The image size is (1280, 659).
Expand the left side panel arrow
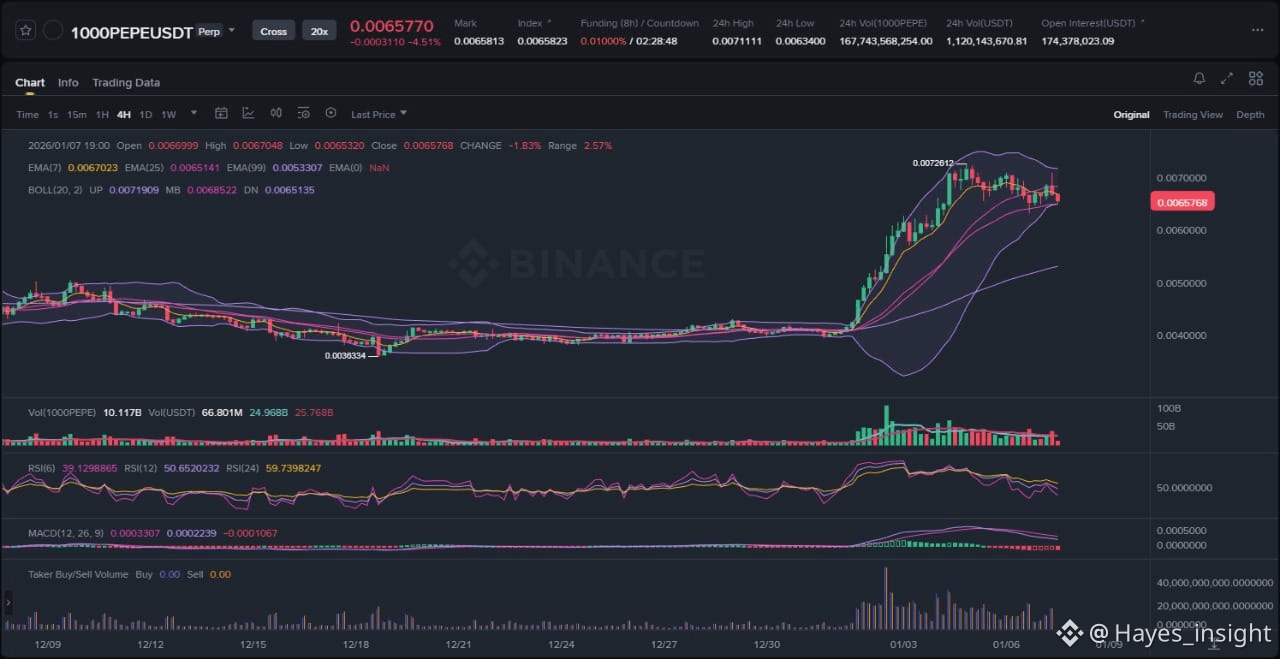click(9, 602)
